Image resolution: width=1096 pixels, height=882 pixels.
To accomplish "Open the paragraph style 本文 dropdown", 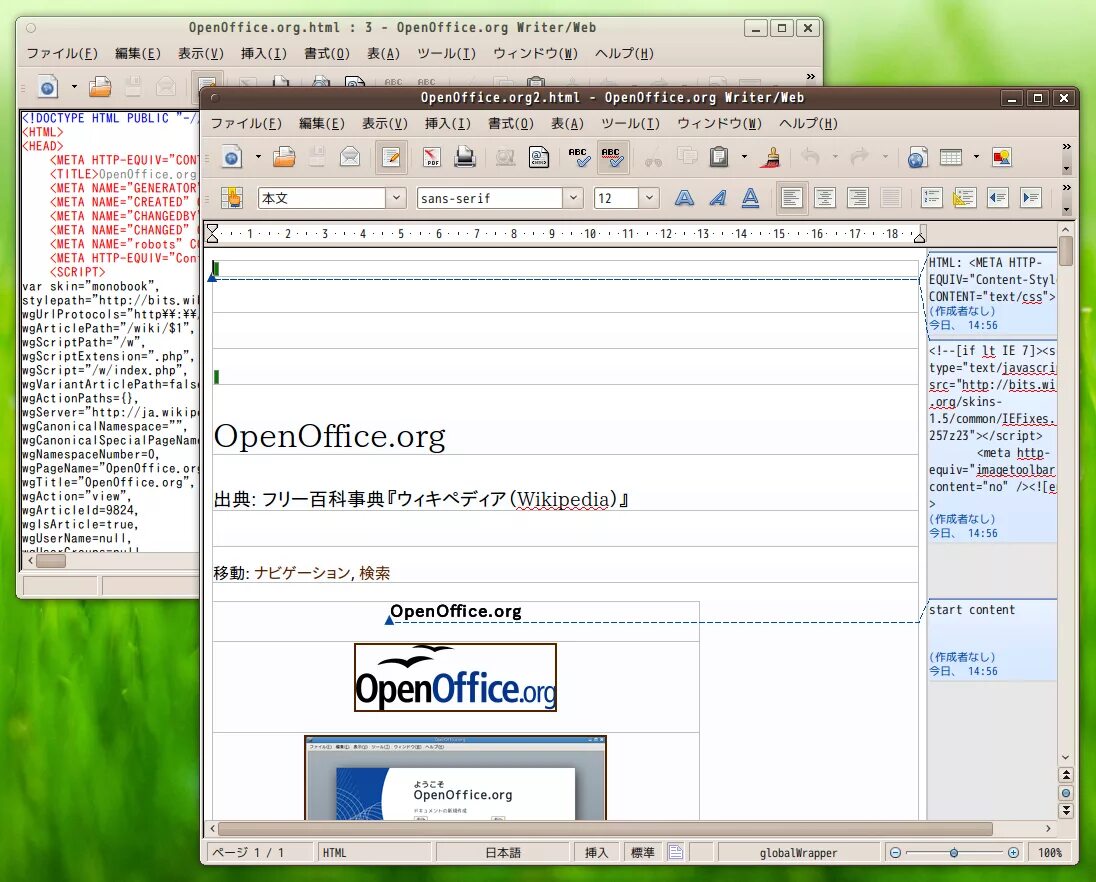I will coord(396,198).
